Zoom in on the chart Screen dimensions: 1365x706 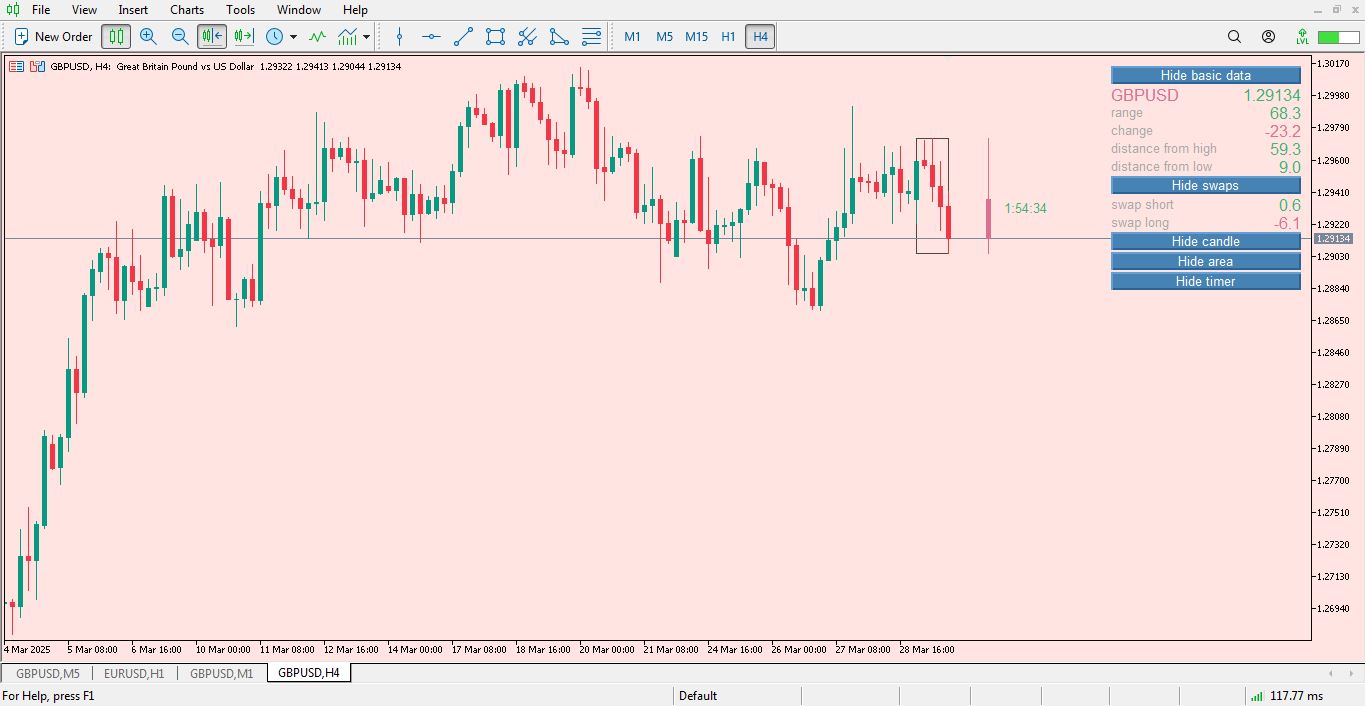pos(148,36)
